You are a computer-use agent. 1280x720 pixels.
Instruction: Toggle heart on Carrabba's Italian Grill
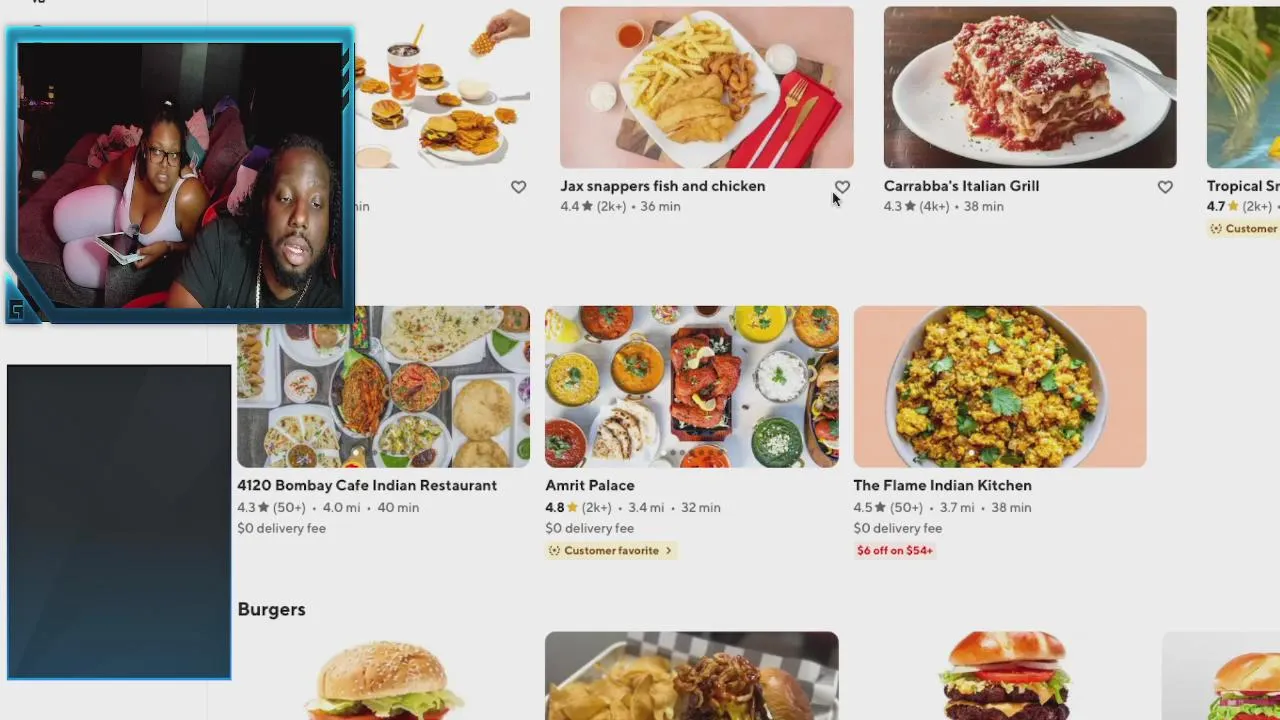[1165, 187]
